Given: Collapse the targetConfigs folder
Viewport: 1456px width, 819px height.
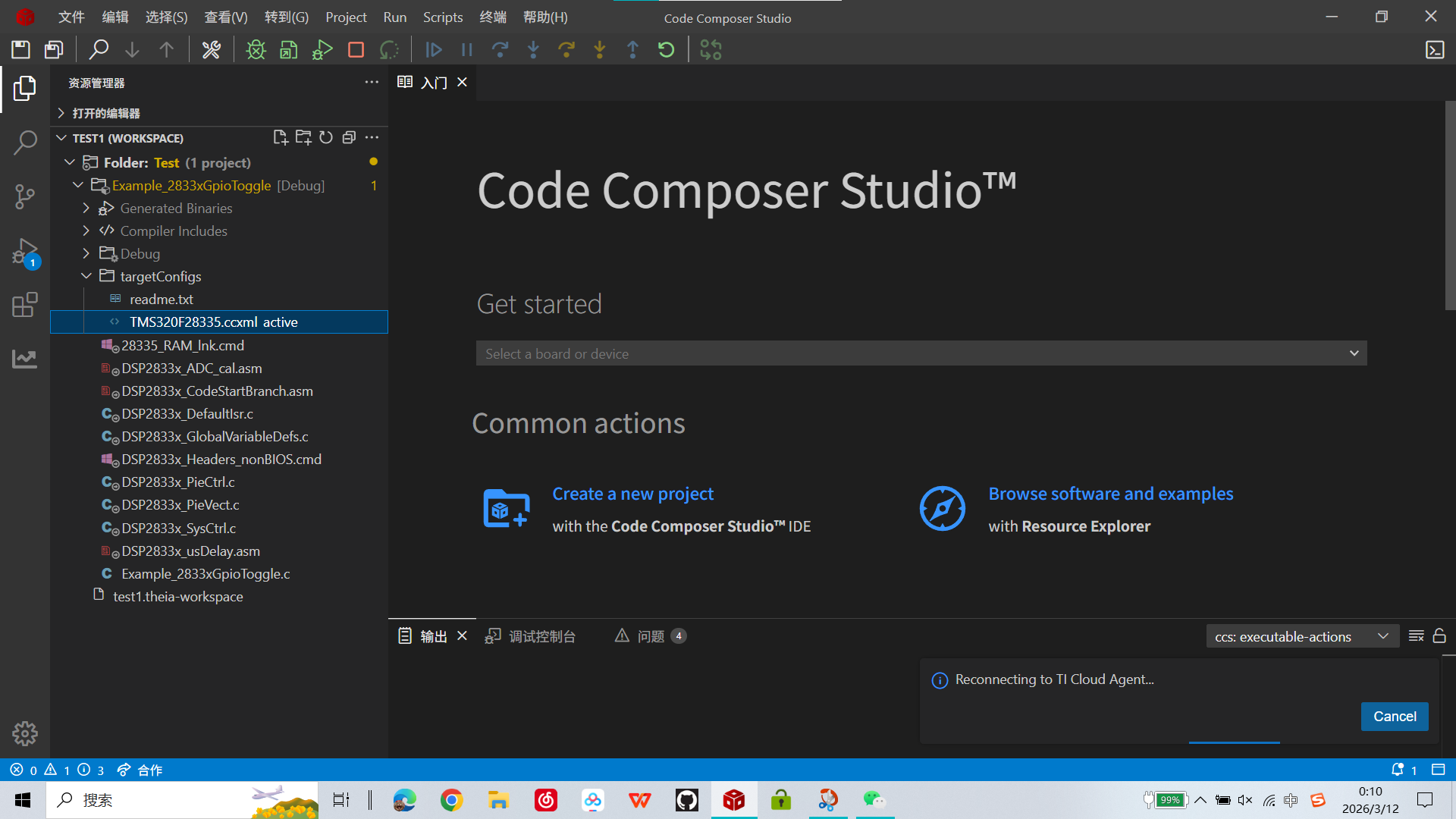Looking at the screenshot, I should pyautogui.click(x=86, y=276).
